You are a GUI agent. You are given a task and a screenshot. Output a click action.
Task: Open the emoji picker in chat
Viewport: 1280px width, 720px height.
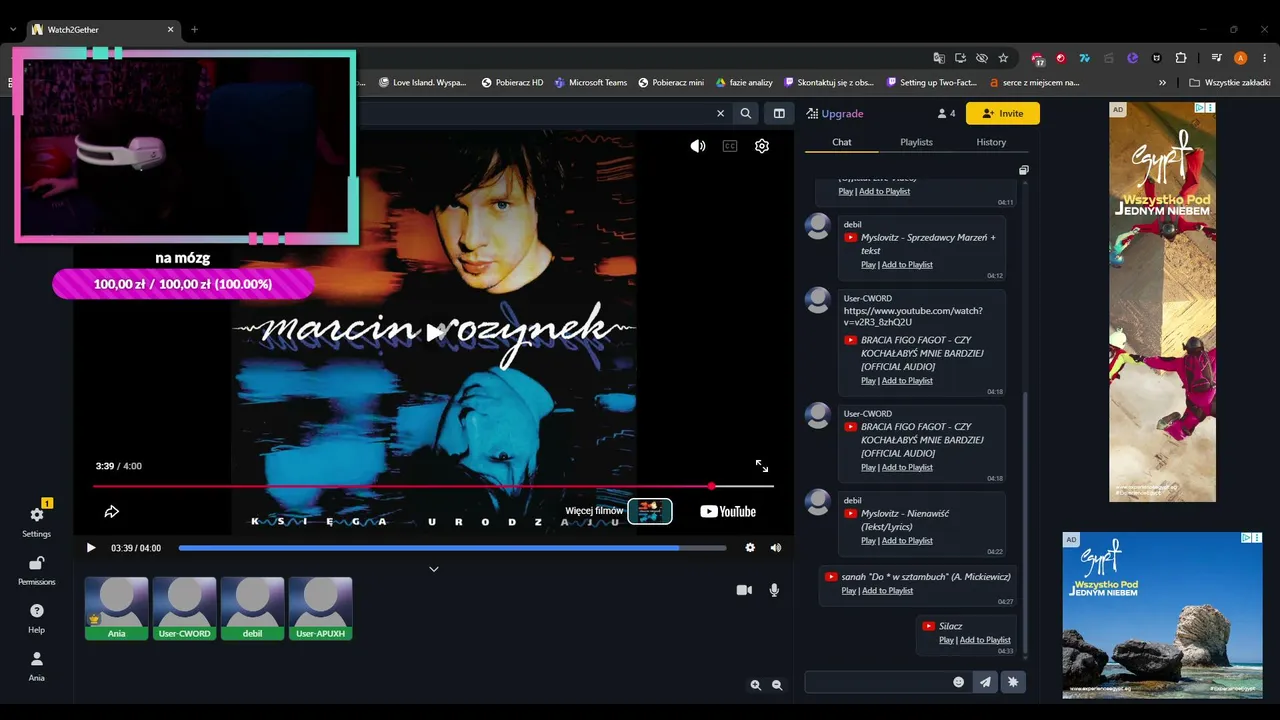pos(958,682)
